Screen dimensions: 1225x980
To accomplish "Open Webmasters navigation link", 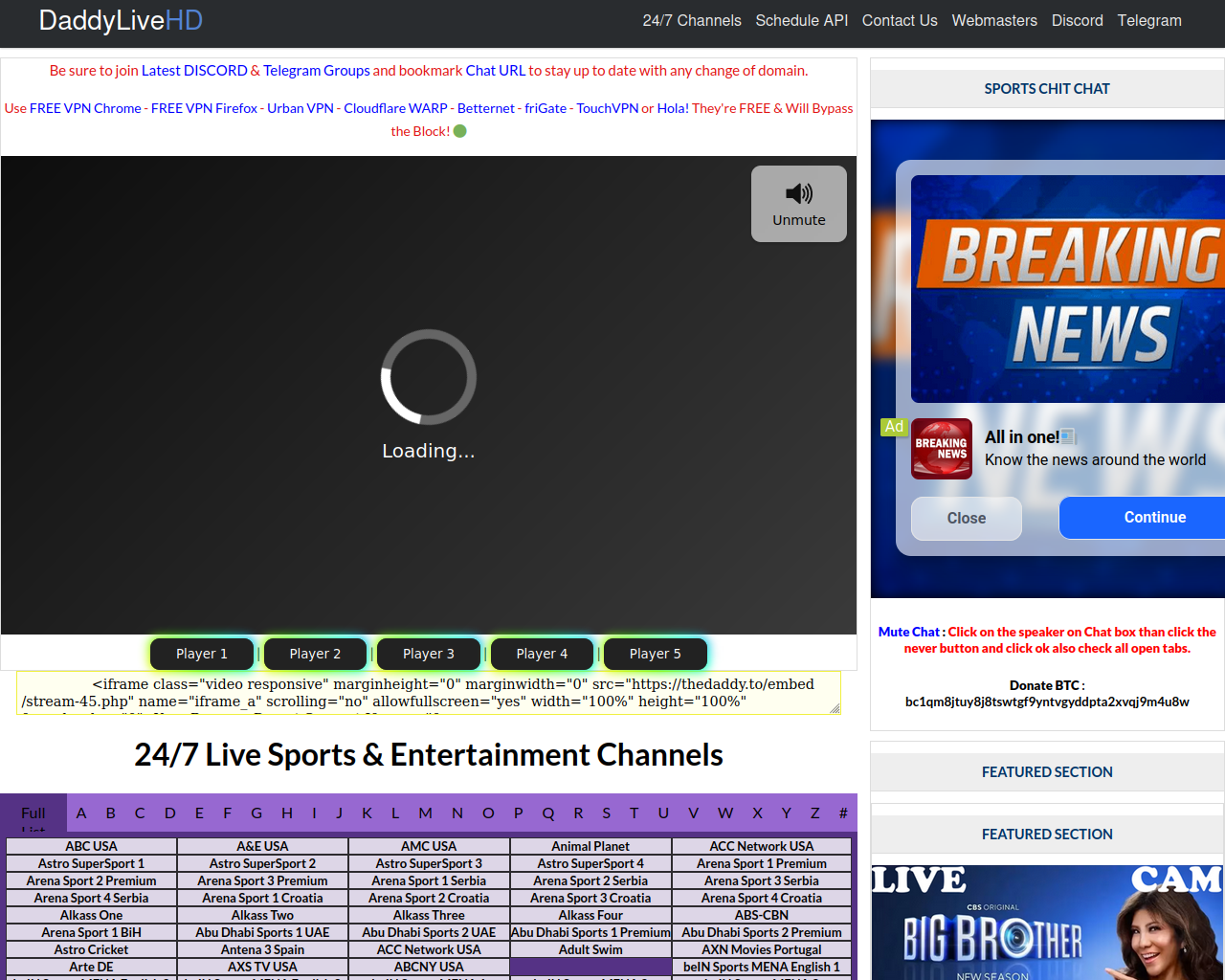I will pos(994,20).
